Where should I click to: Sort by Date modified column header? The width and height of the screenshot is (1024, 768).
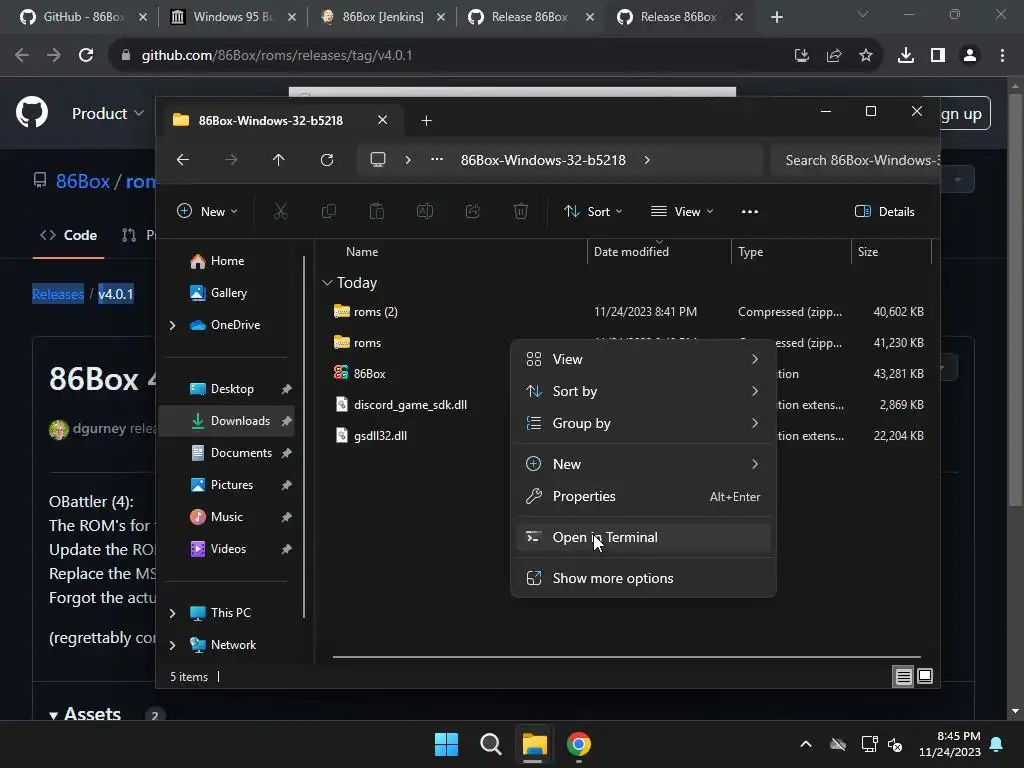[x=659, y=251]
